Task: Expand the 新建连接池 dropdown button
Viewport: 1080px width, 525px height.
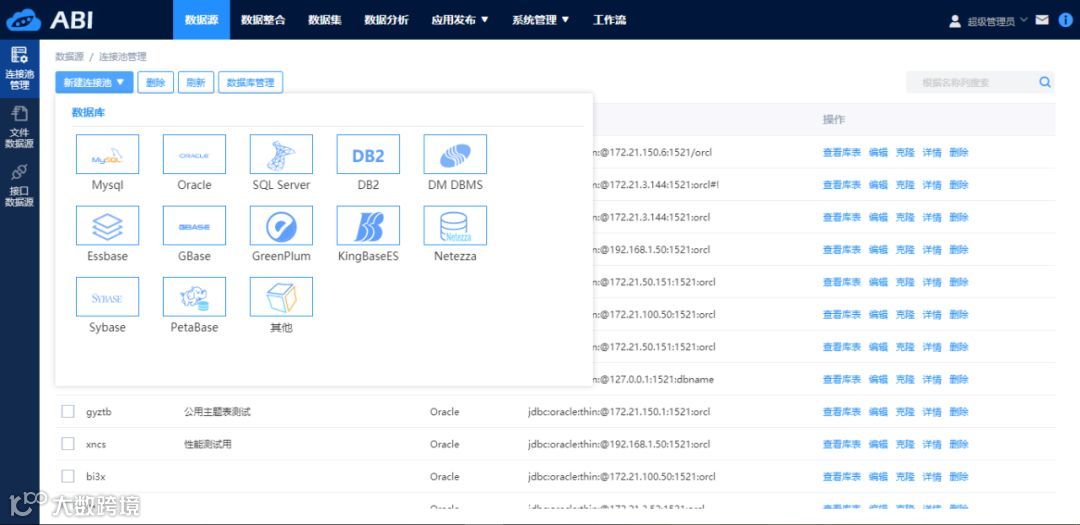Action: (x=94, y=82)
